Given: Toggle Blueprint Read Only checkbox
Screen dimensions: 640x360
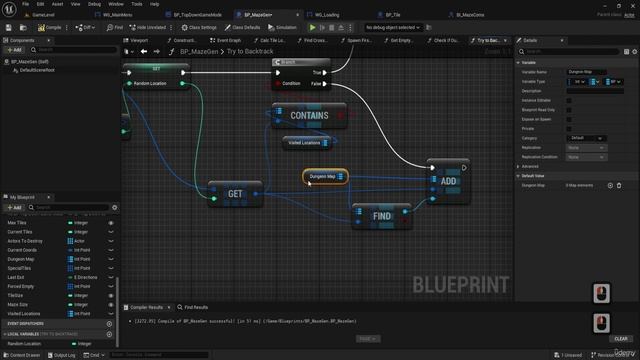Looking at the screenshot, I should 569,110.
